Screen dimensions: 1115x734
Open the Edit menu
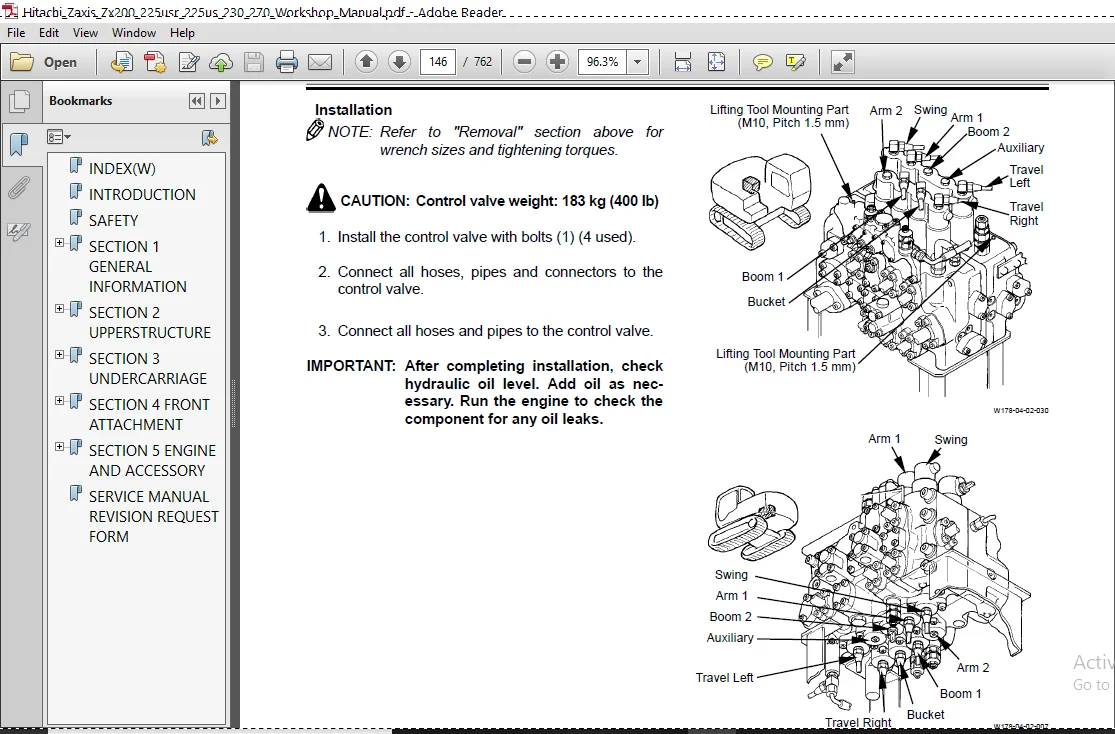[48, 33]
